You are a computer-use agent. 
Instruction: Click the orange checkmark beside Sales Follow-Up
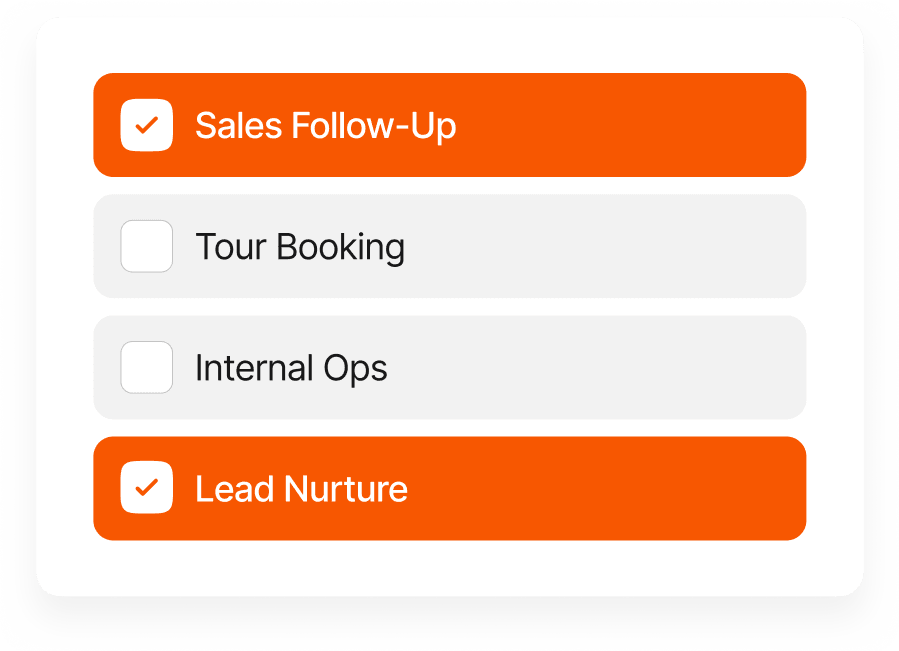tap(147, 126)
